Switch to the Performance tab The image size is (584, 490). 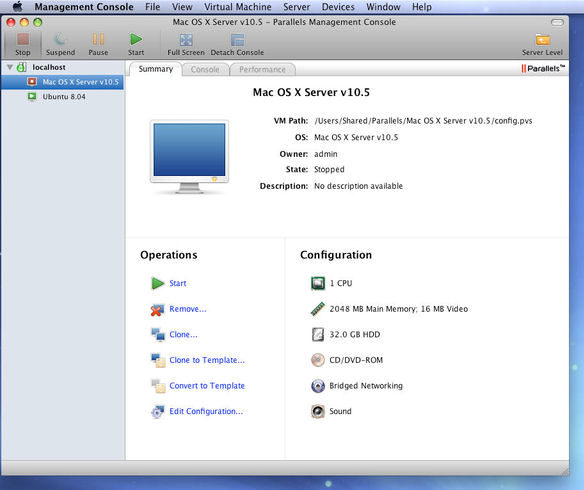(262, 70)
